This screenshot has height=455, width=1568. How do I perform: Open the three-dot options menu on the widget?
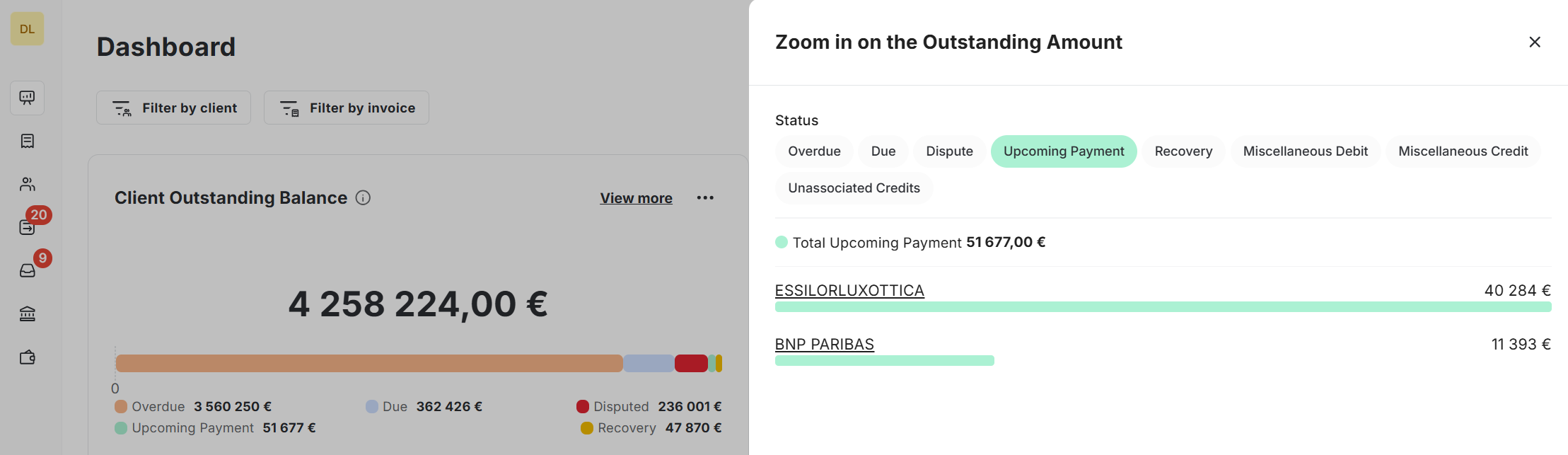point(705,197)
